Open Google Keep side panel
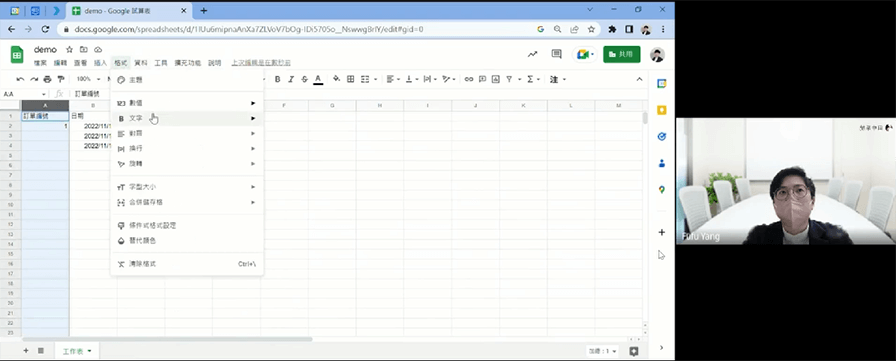The width and height of the screenshot is (896, 361). point(662,110)
